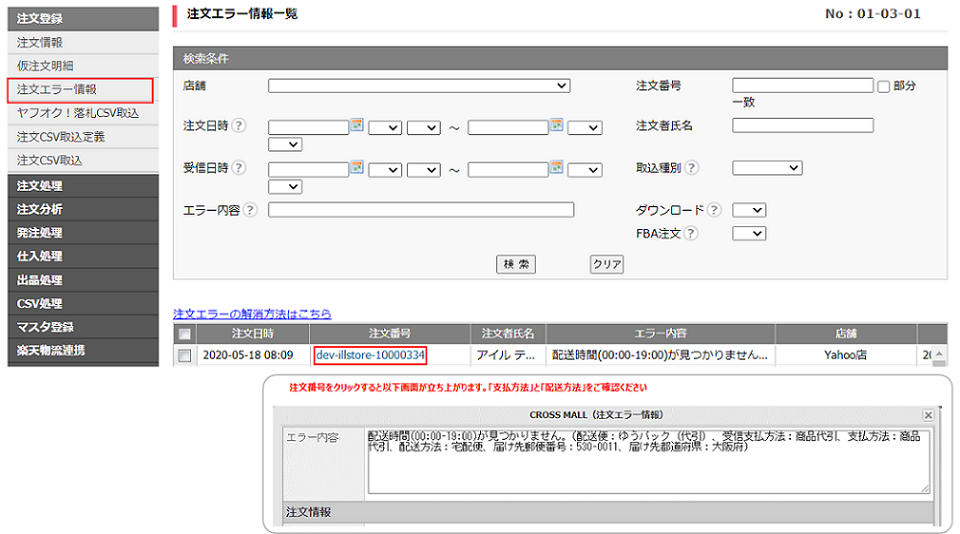Image resolution: width=960 pixels, height=534 pixels.
Task: Open calendar picker for 注文日時 start date
Action: click(x=357, y=126)
